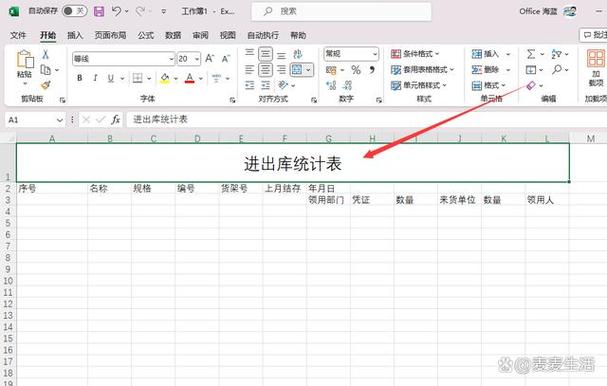Image resolution: width=607 pixels, height=386 pixels.
Task: Increase font size with large A icon
Action: (209, 58)
